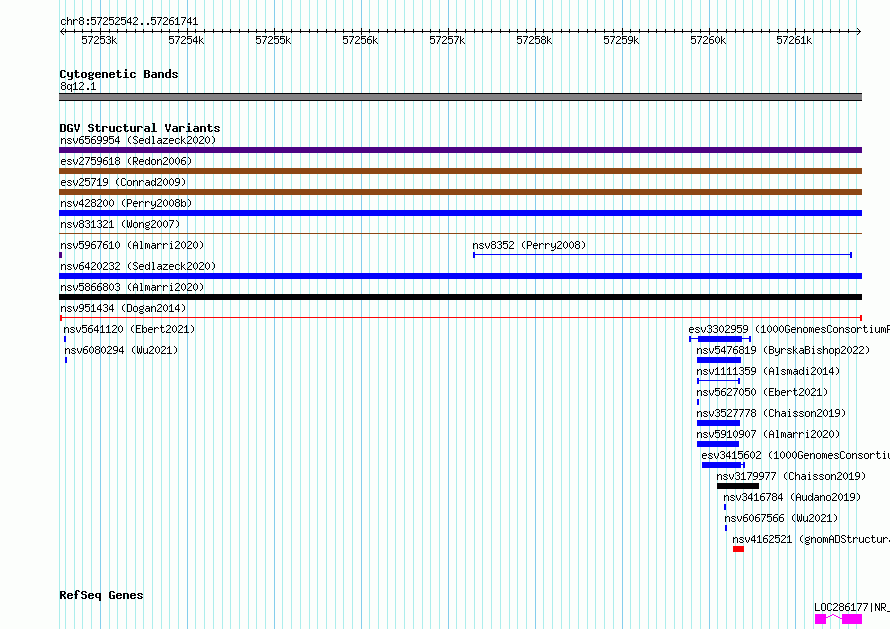The image size is (890, 629).
Task: Select the esv3415602 blue bar
Action: [723, 465]
